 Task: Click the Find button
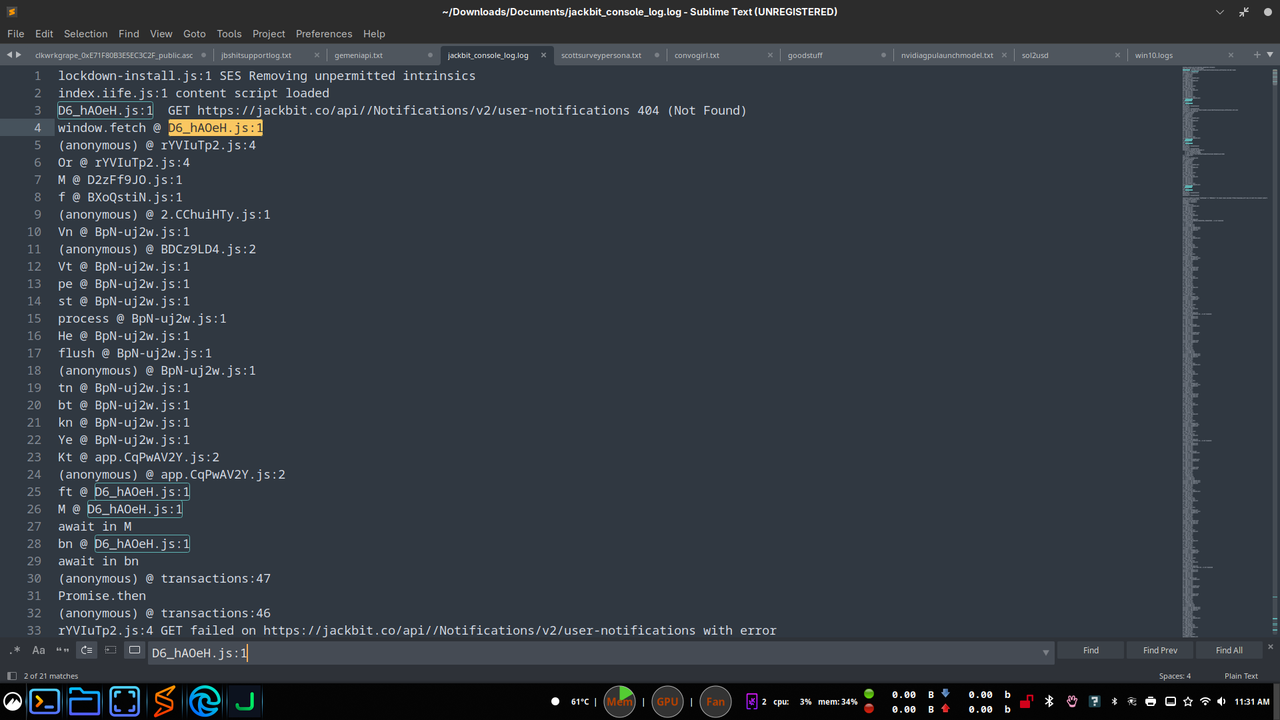click(x=1091, y=651)
